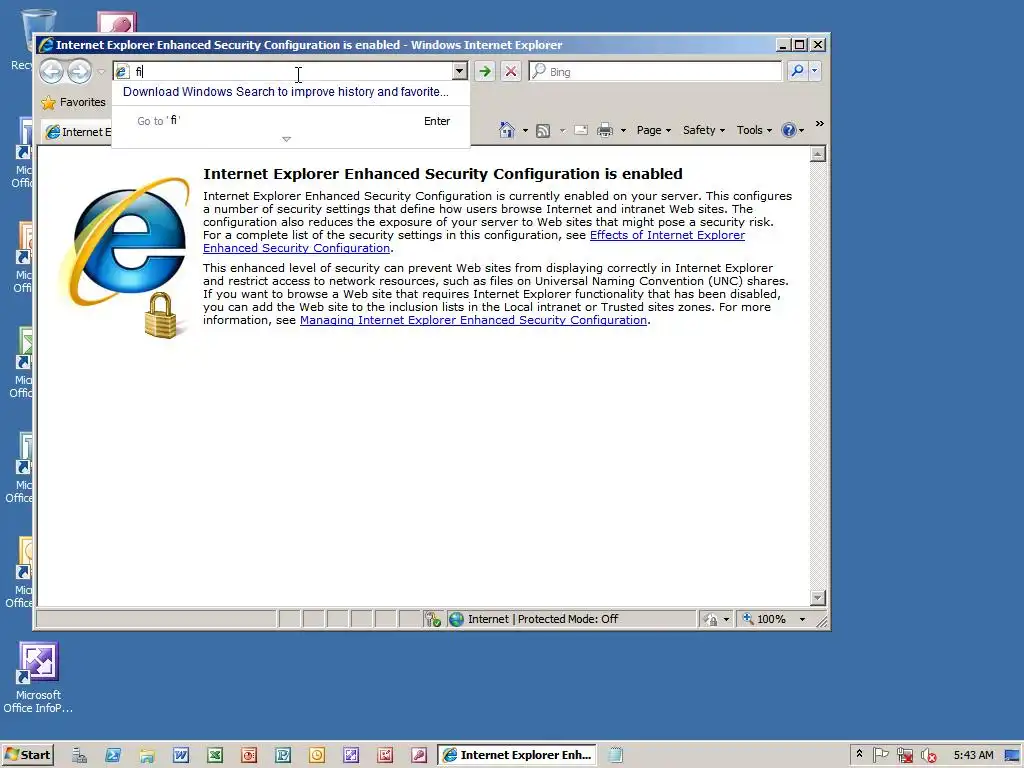Click the page scrollbar up arrow

(x=818, y=154)
